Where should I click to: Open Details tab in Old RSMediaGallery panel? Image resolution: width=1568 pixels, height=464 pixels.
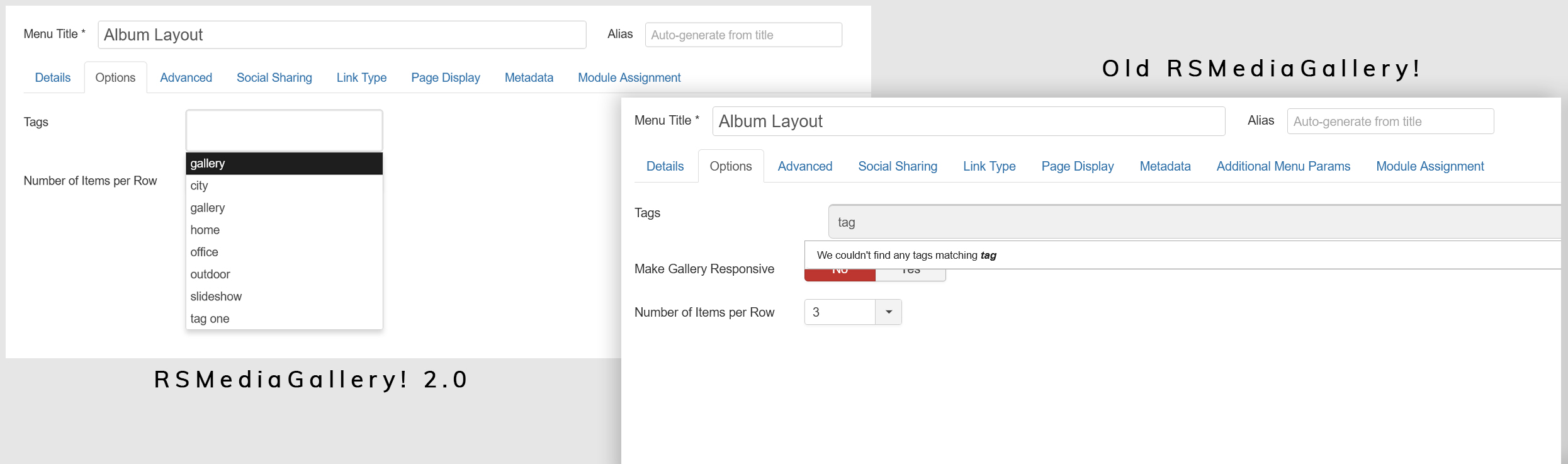665,166
